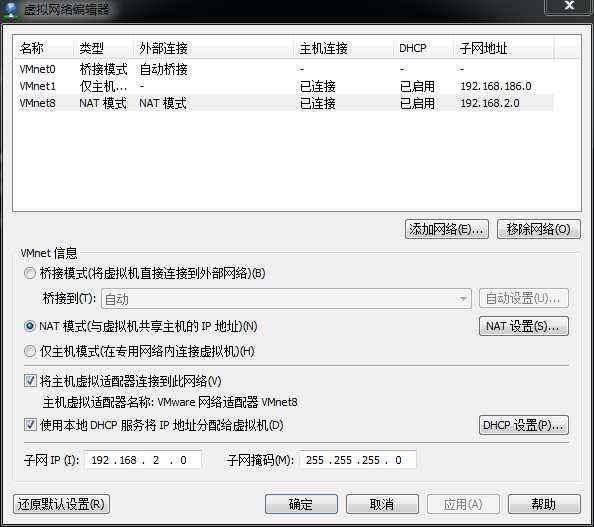Image resolution: width=594 pixels, height=527 pixels.
Task: Open DHCP 设置(P)... button
Action: pyautogui.click(x=524, y=425)
